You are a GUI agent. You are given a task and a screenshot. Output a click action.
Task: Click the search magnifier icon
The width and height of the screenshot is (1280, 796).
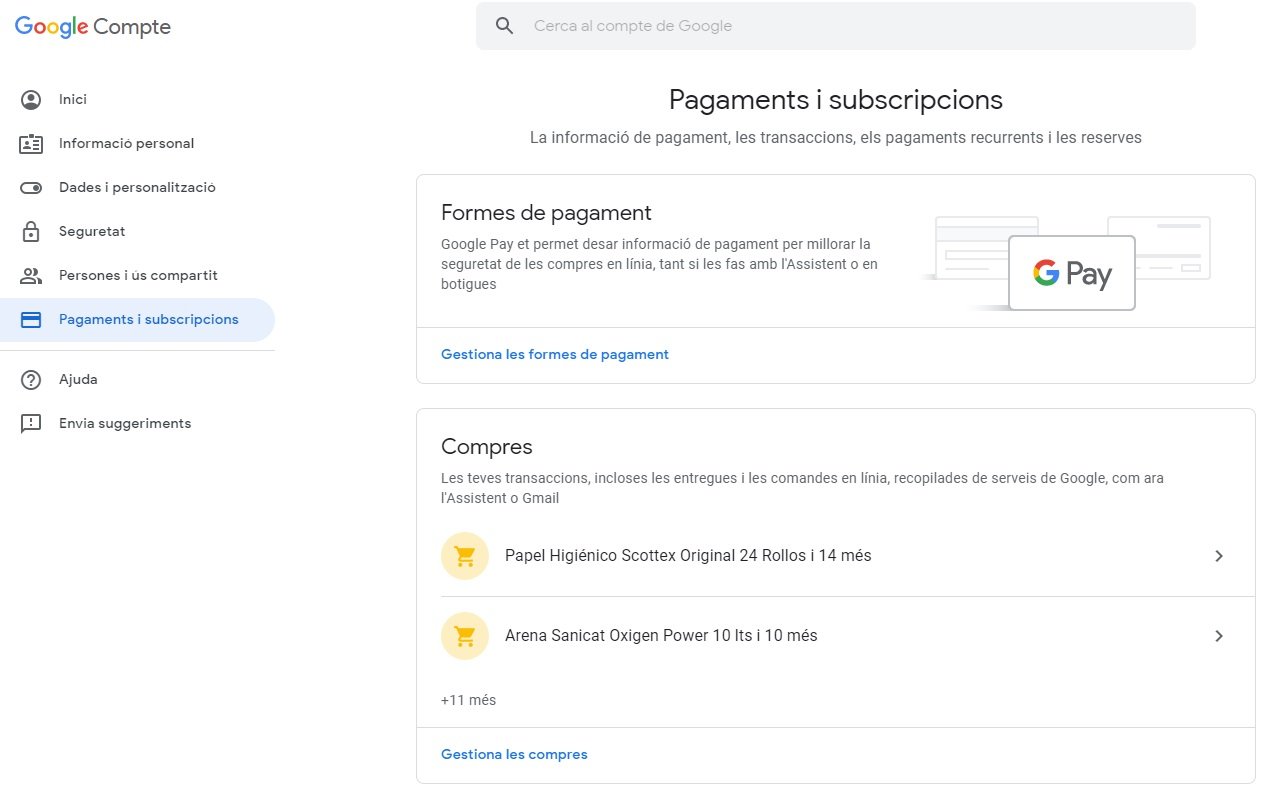[x=504, y=25]
